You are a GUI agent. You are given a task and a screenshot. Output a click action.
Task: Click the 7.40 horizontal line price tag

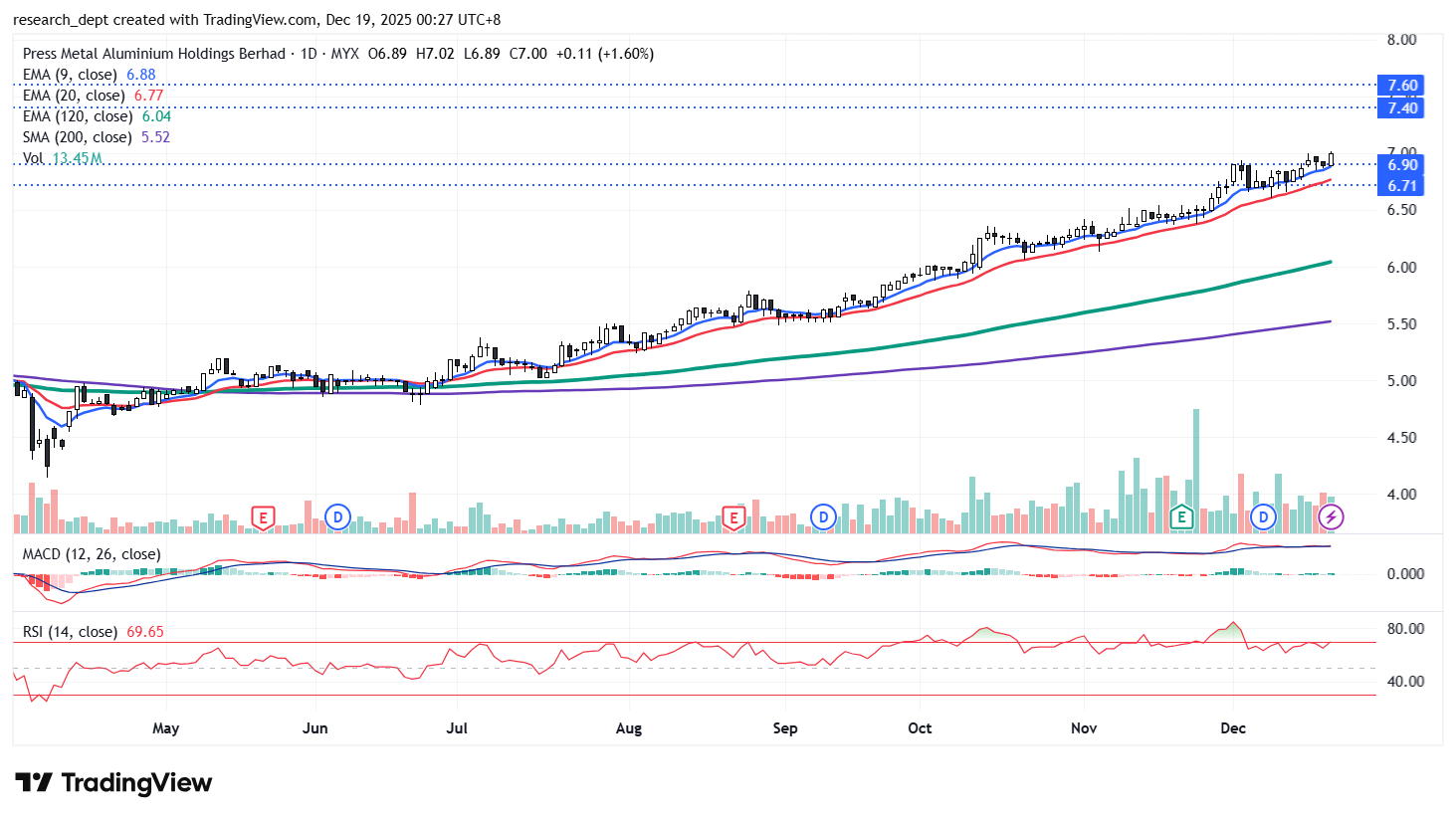tap(1401, 108)
